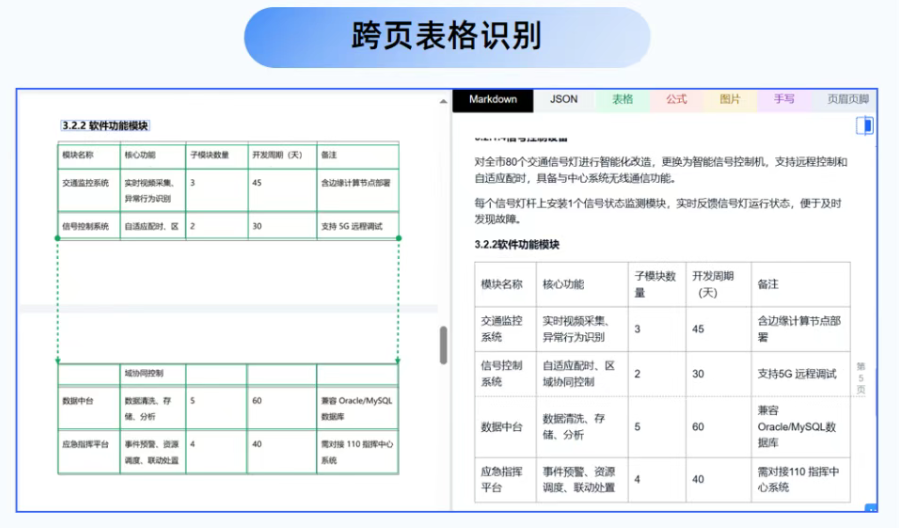
Task: Click 备注 header cell in source document table
Action: point(358,155)
